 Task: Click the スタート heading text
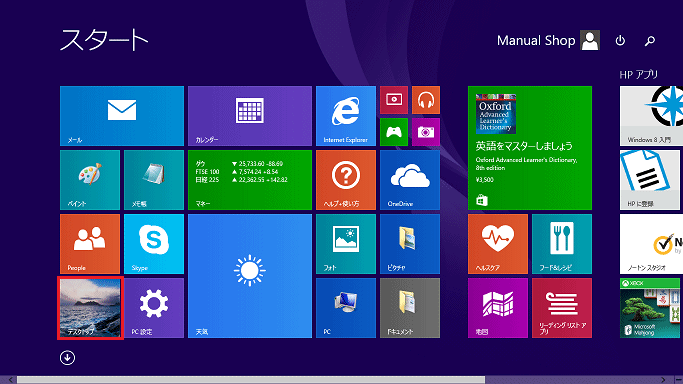(x=104, y=40)
